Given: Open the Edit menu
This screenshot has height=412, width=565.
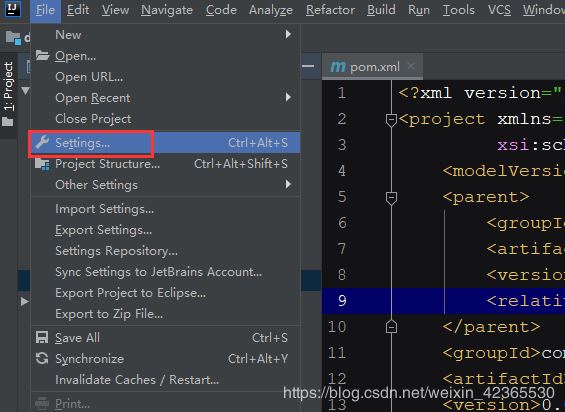Looking at the screenshot, I should click(x=78, y=10).
